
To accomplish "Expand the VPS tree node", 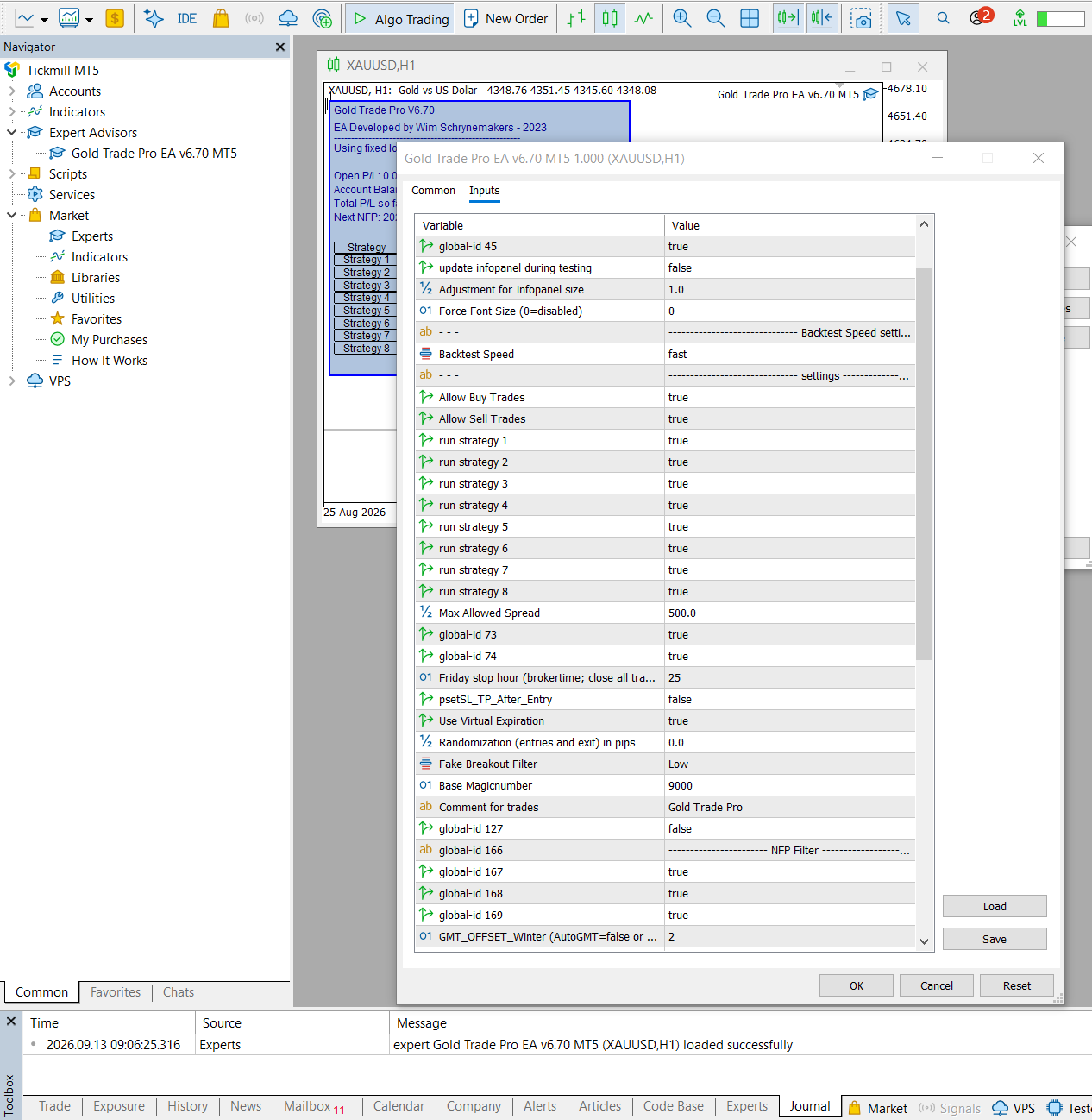I will [x=11, y=381].
